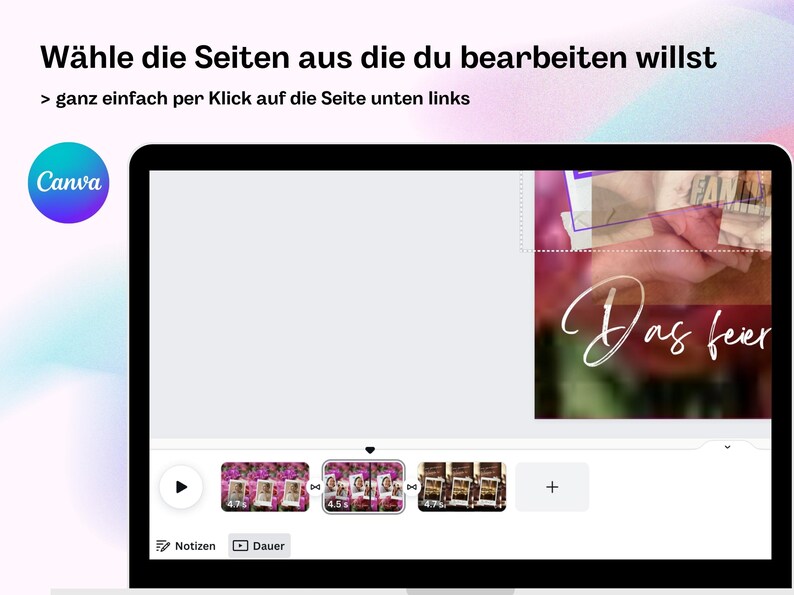
Task: Open the Notizen panel
Action: (186, 546)
